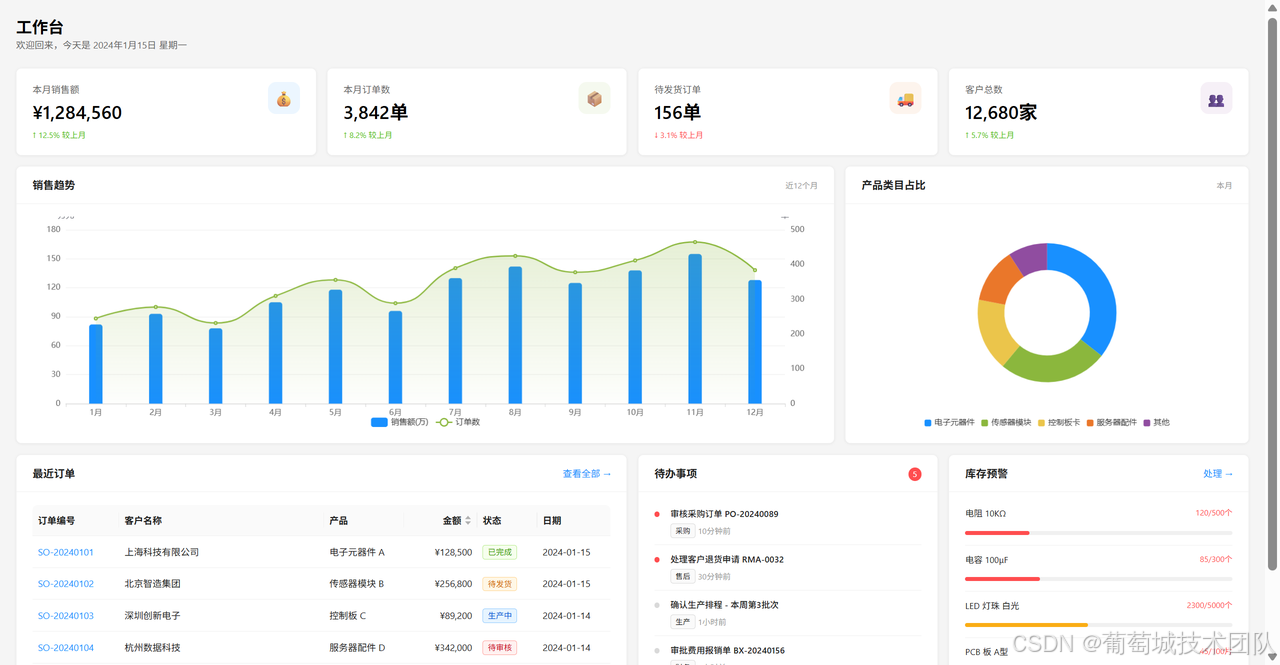
Task: Toggle the 服务器配件 legend item
Action: tap(1112, 423)
